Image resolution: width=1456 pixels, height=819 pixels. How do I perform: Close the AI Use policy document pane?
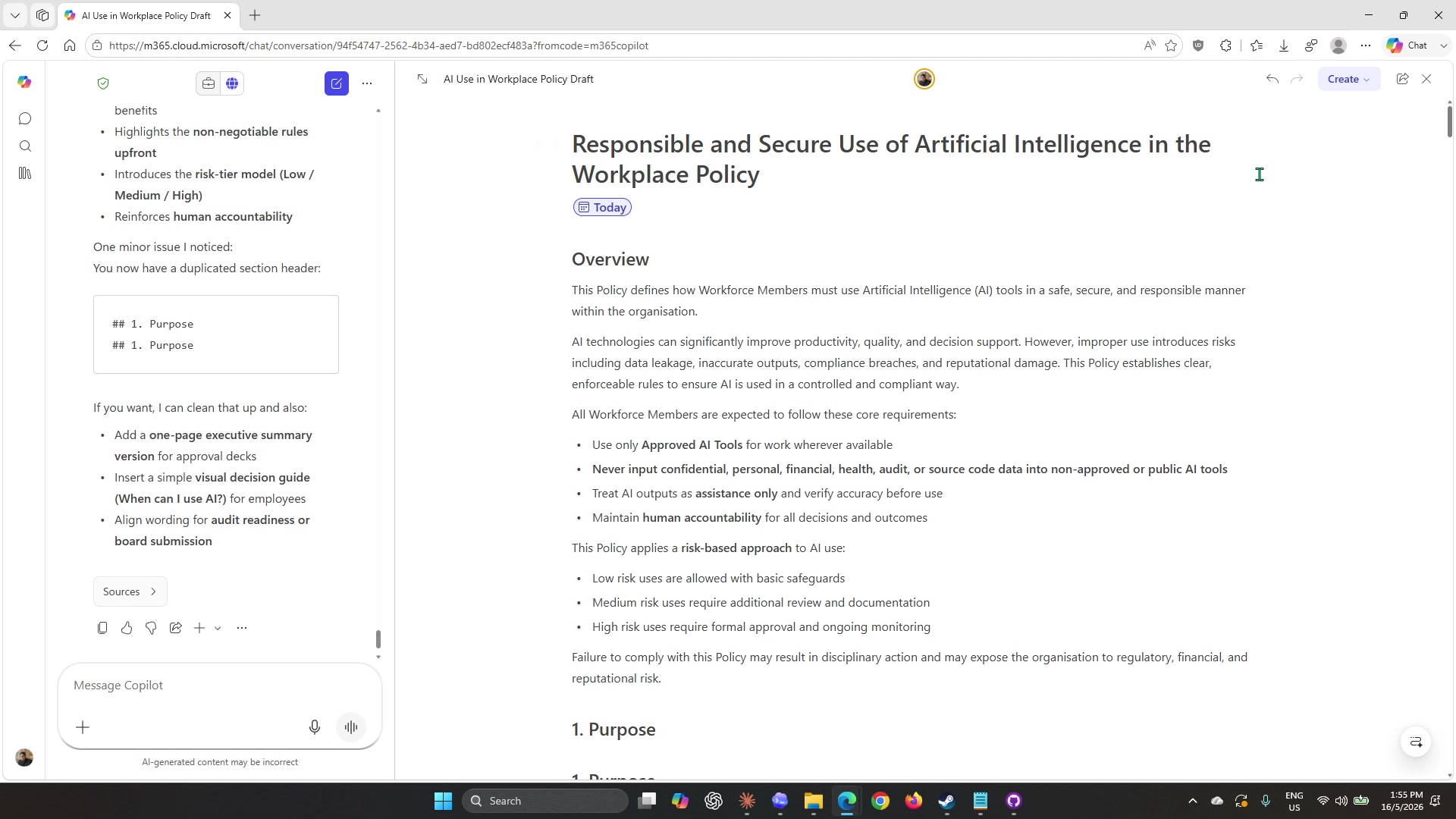pyautogui.click(x=1426, y=79)
